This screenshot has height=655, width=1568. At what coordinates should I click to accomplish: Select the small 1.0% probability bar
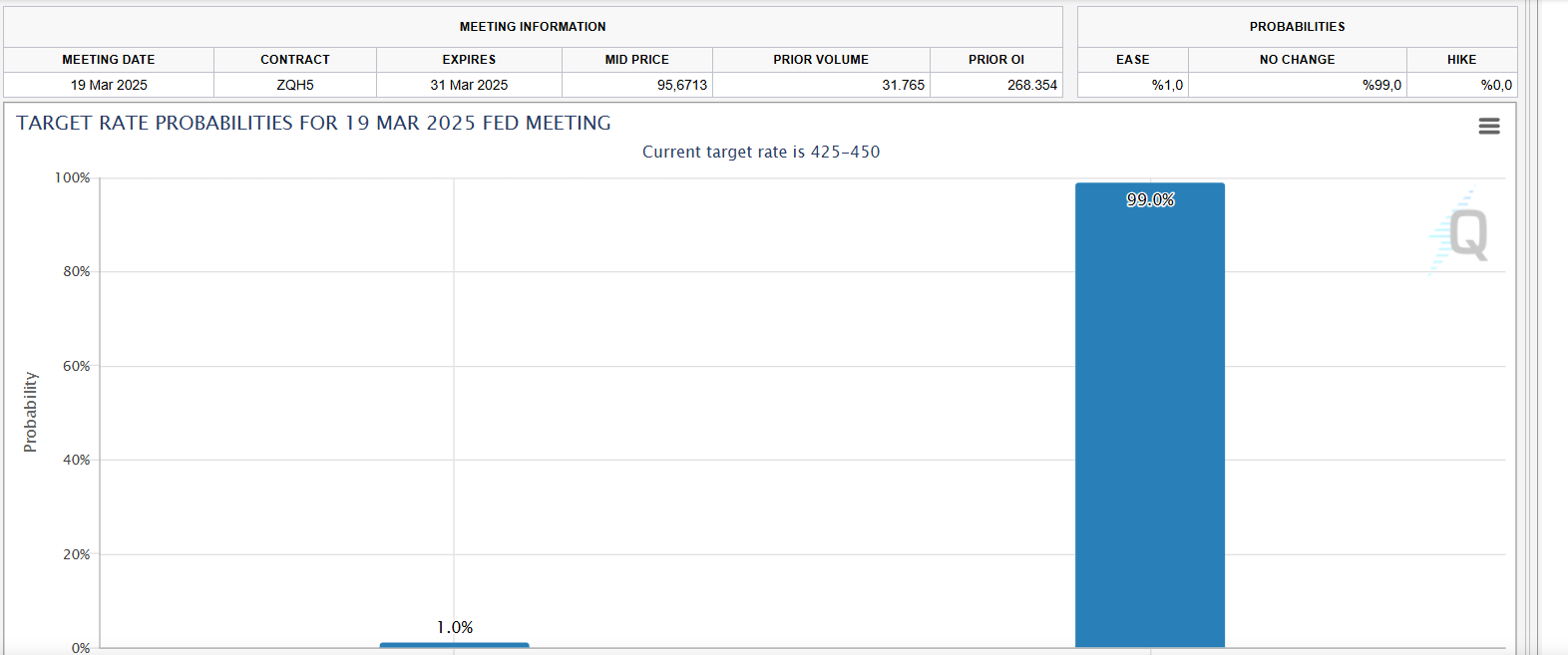(x=454, y=645)
